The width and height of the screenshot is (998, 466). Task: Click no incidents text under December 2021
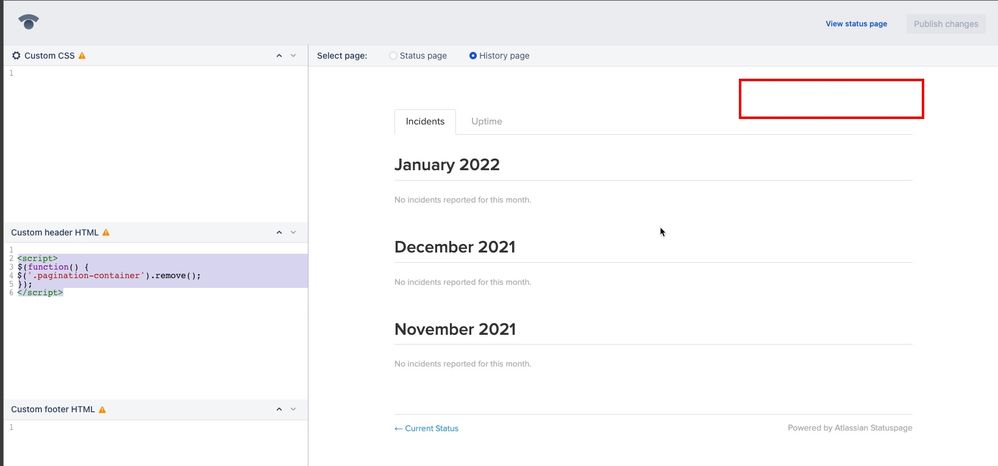pos(463,282)
